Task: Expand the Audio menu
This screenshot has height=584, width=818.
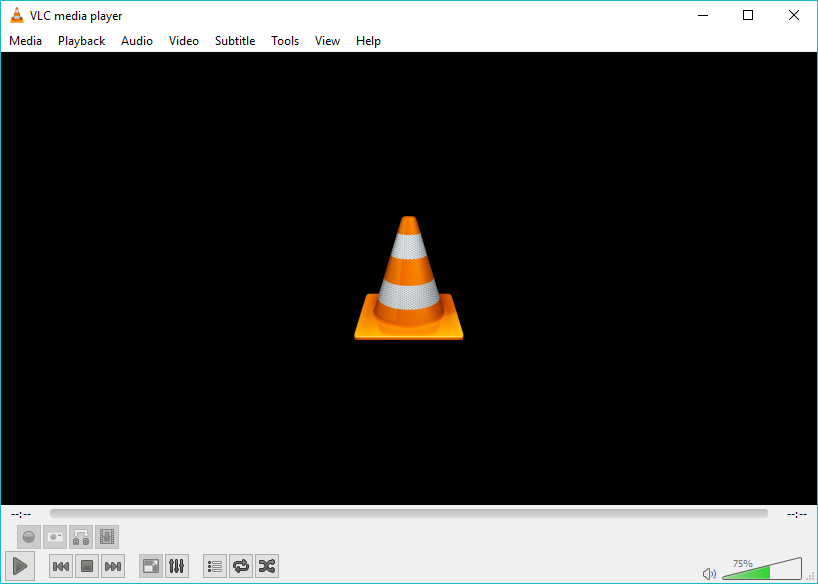Action: point(137,41)
